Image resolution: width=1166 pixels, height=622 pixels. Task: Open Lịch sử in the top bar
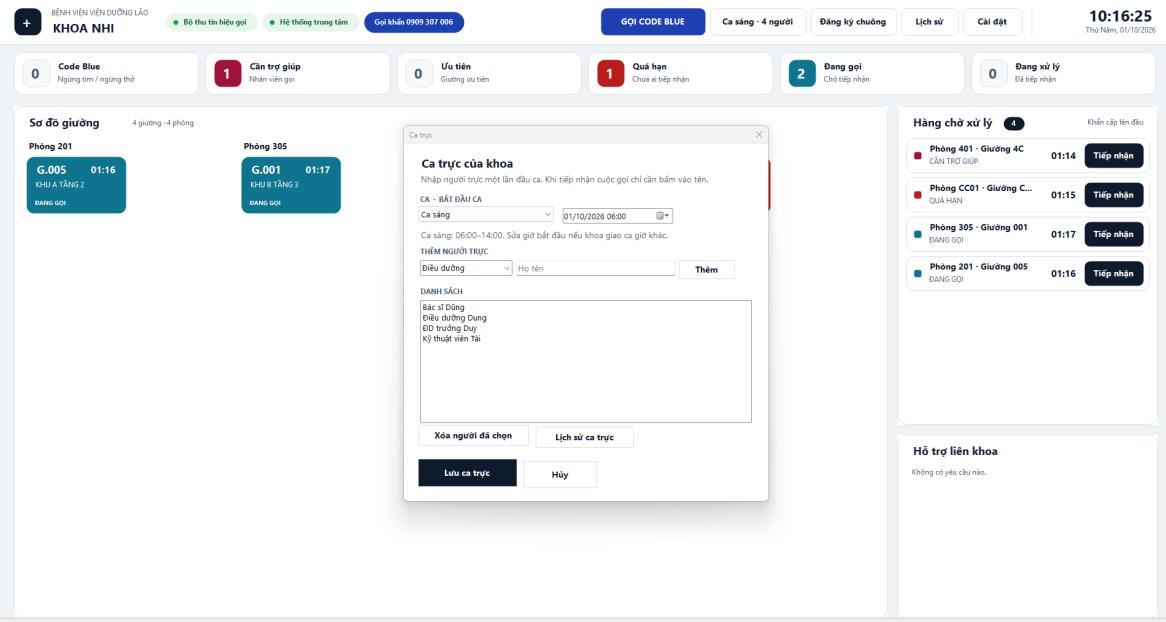click(929, 22)
